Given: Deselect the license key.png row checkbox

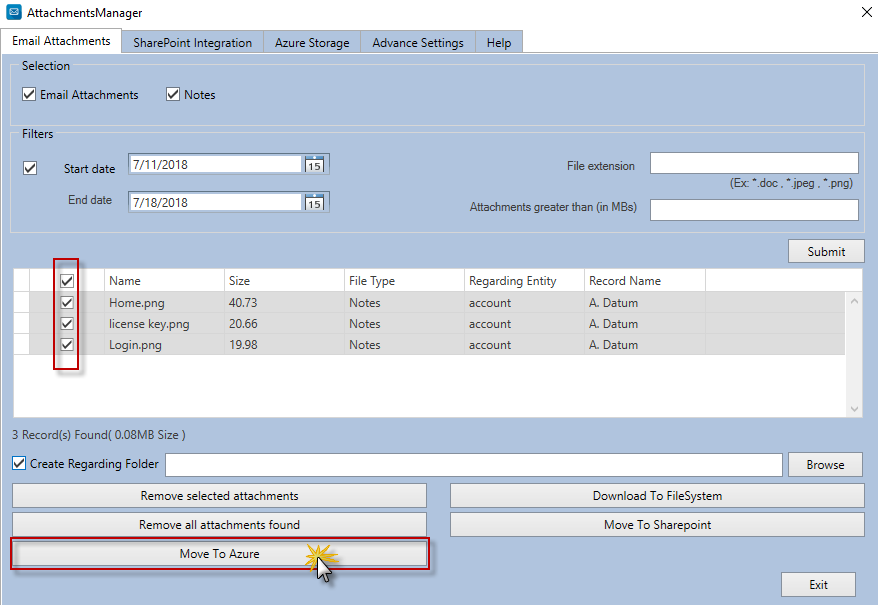Looking at the screenshot, I should point(67,324).
